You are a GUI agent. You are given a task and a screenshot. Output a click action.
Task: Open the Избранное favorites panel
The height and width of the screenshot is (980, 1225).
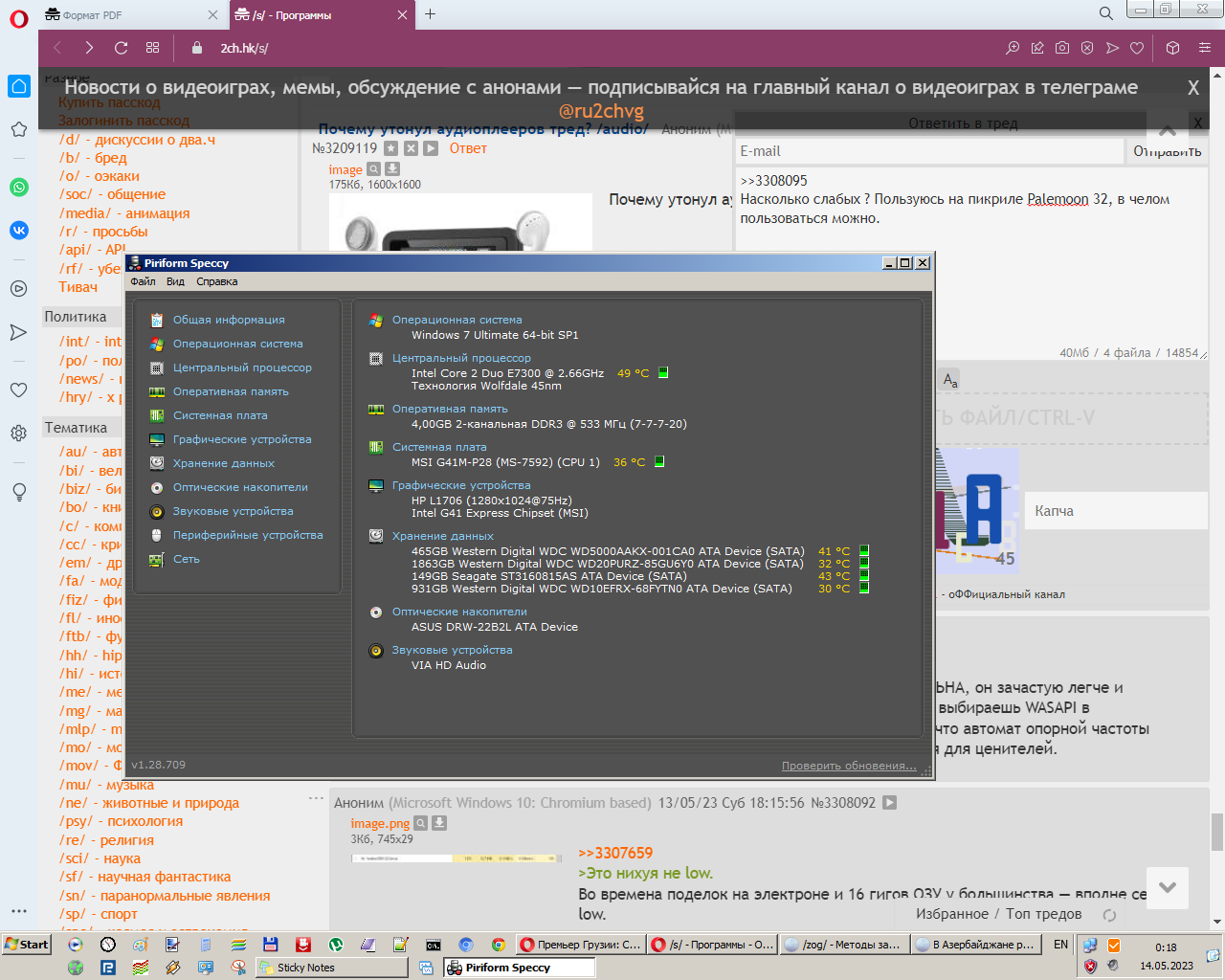click(x=952, y=914)
